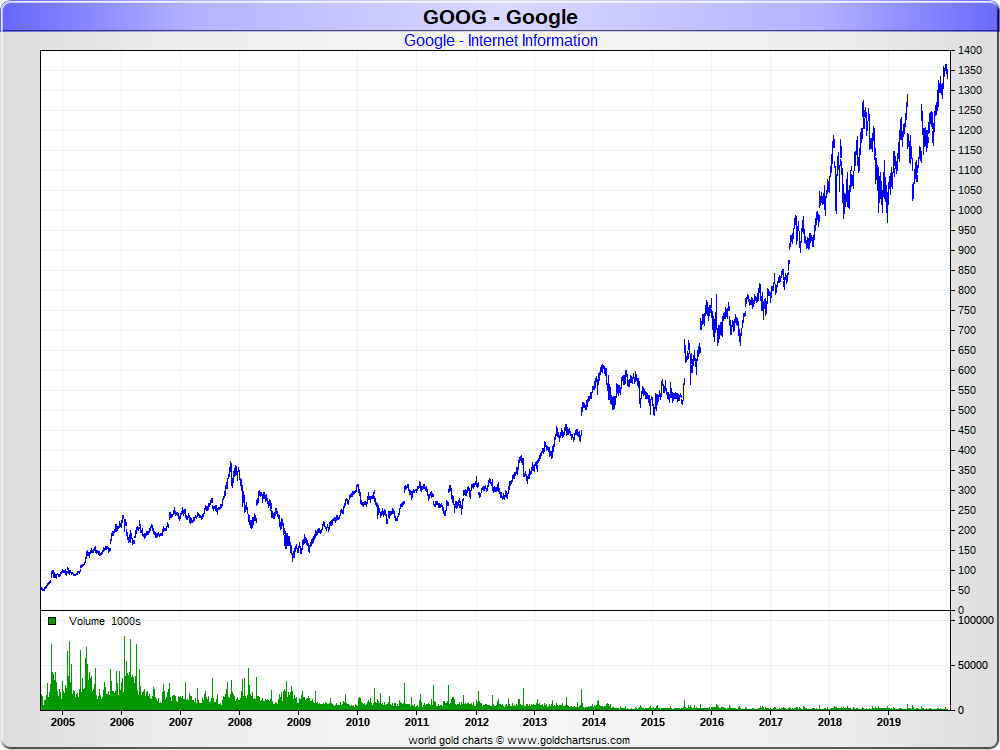Image resolution: width=1000 pixels, height=750 pixels.
Task: Click the 950 price axis label
Action: click(967, 230)
